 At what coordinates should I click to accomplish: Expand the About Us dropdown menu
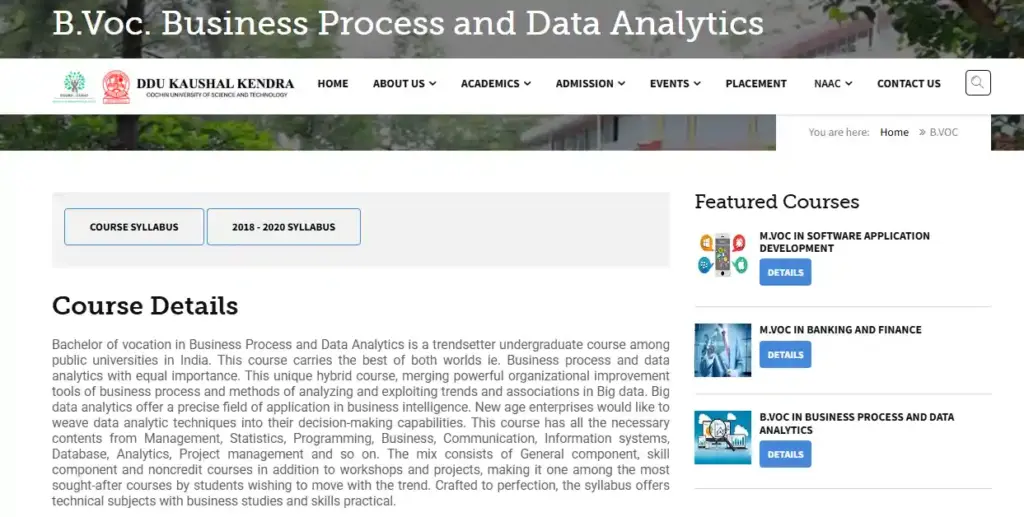coord(404,84)
